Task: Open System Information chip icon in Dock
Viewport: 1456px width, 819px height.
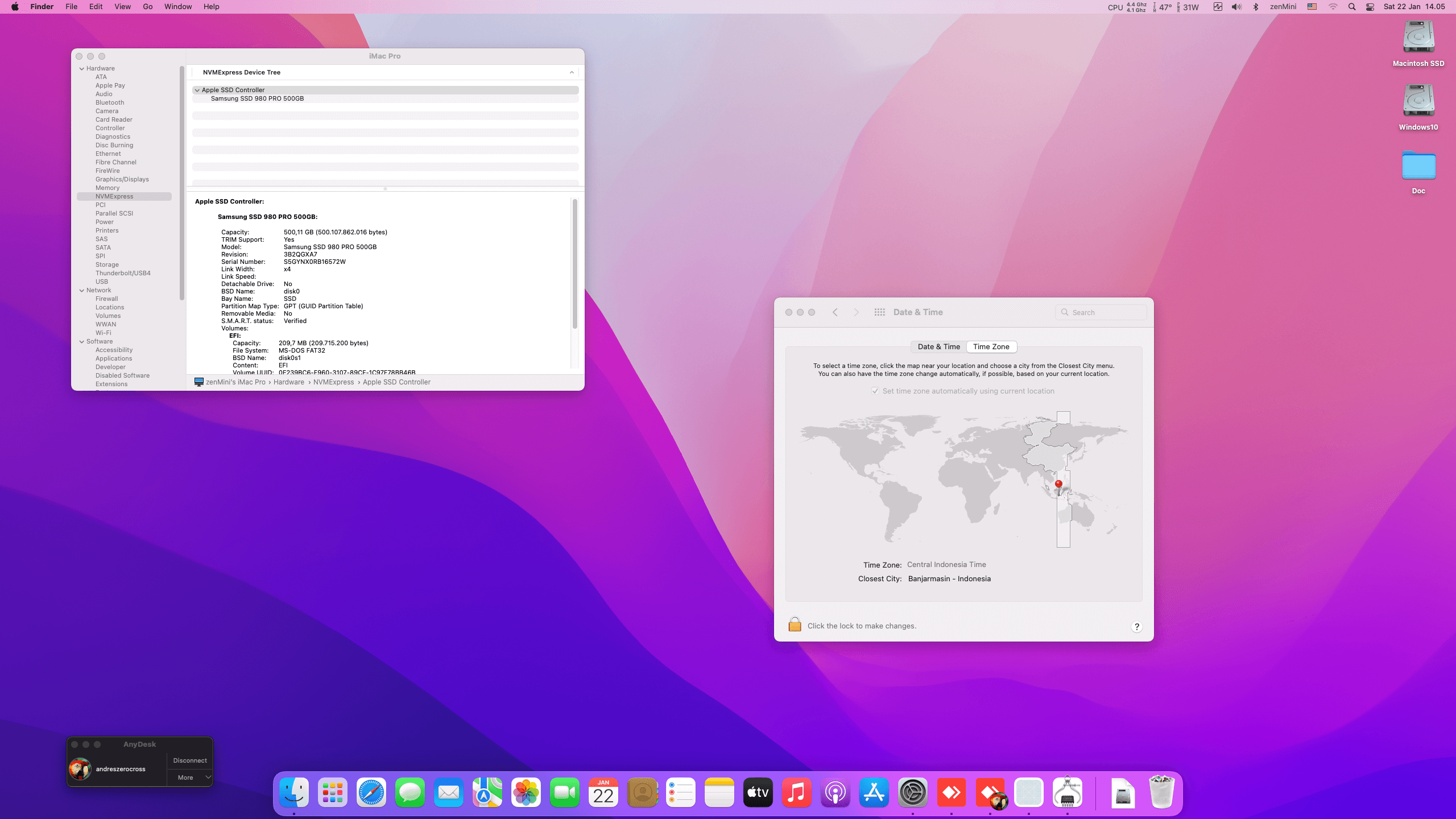Action: point(1068,792)
